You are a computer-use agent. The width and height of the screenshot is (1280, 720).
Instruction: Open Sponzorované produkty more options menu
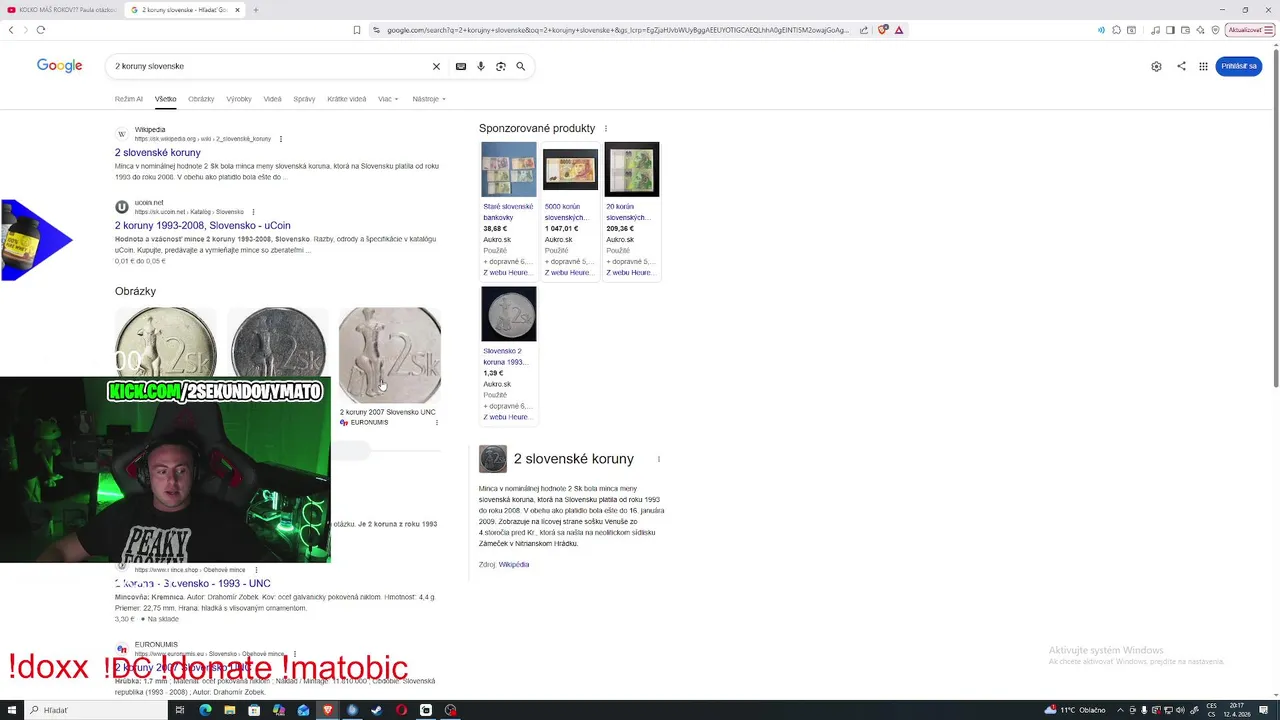[605, 128]
